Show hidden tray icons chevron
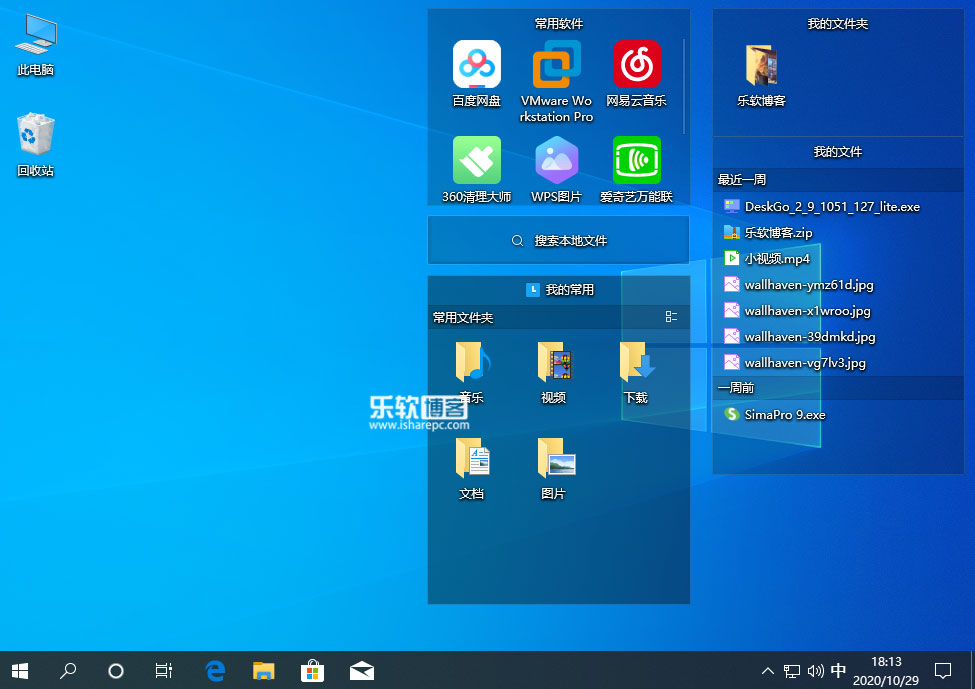This screenshot has height=689, width=975. coord(768,670)
